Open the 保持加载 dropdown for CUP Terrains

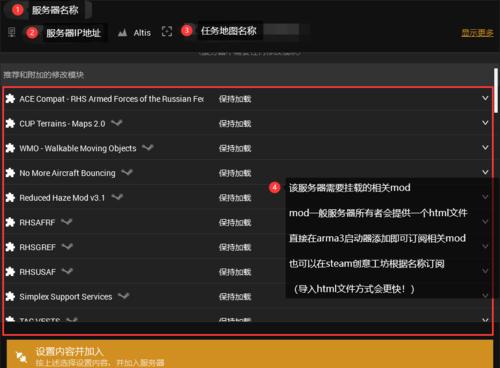click(x=235, y=124)
